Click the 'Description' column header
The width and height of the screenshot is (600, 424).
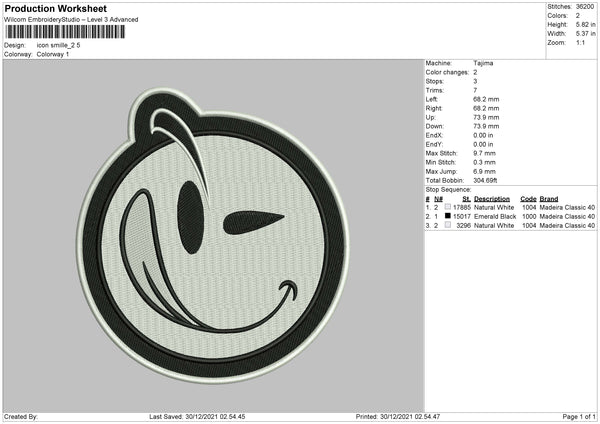[x=492, y=199]
